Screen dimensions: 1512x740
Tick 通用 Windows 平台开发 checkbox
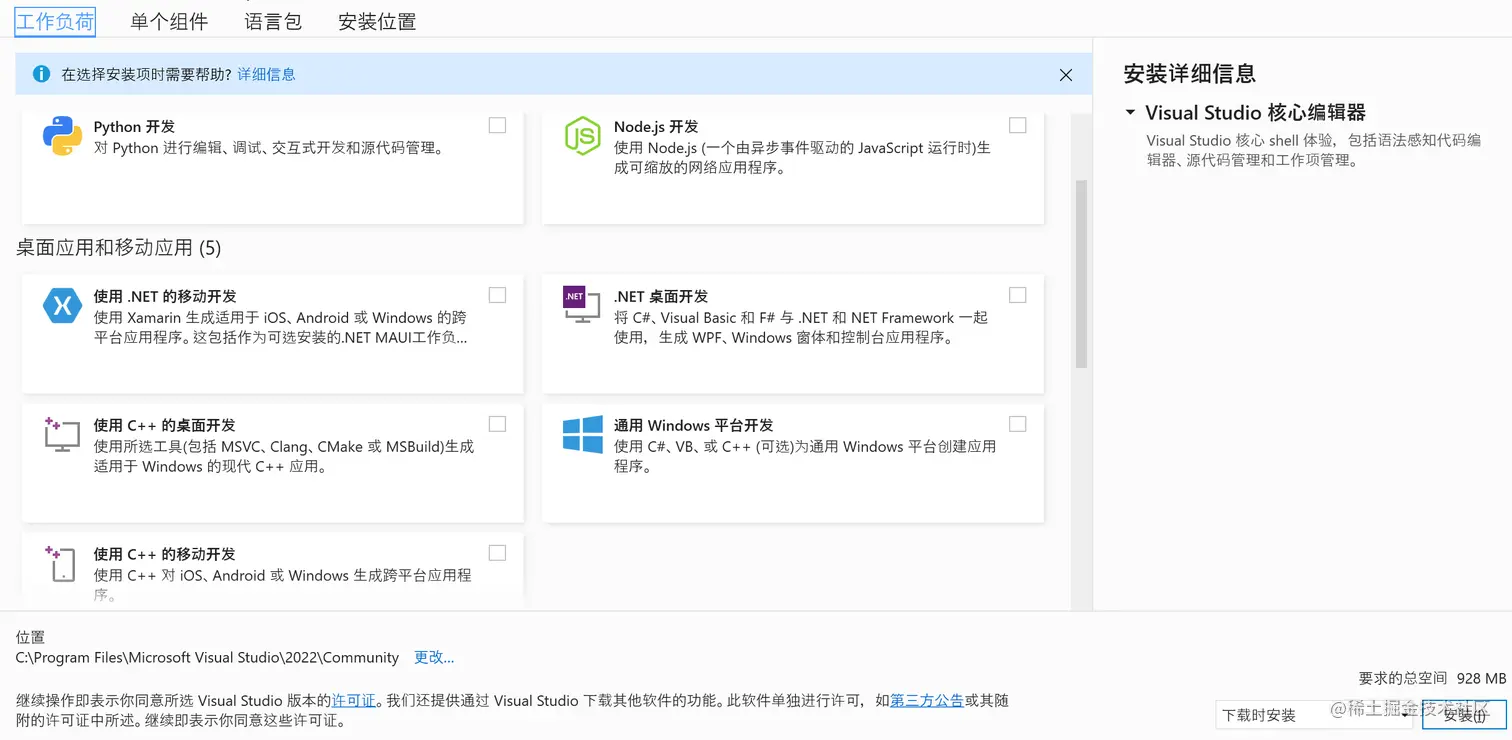1017,424
